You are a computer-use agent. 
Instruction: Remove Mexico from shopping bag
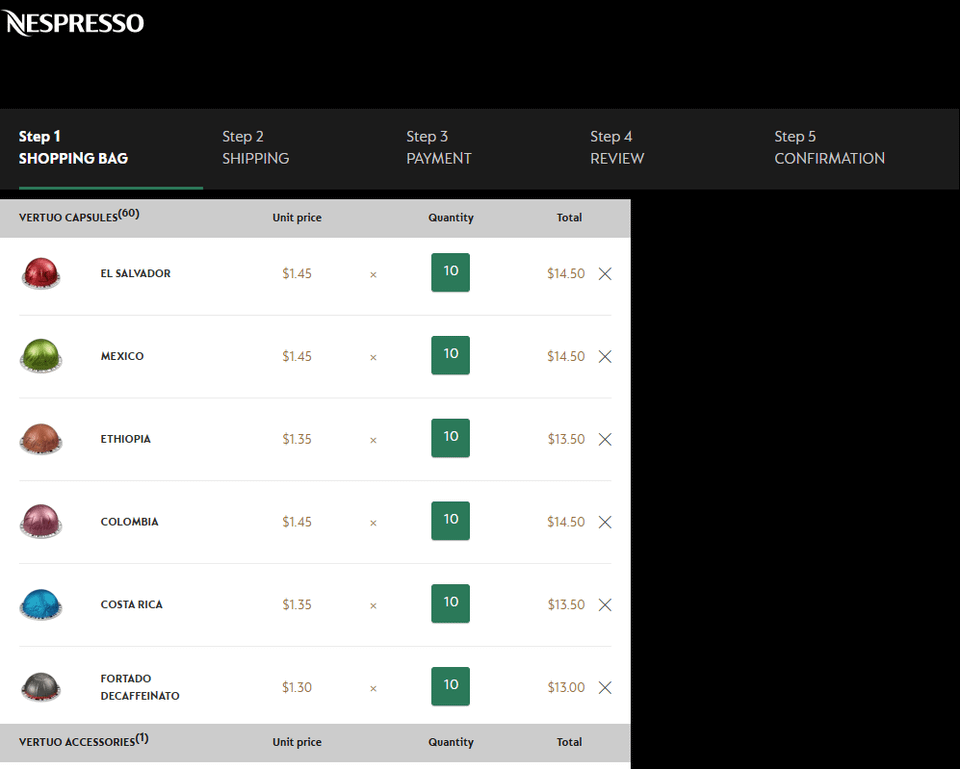(x=605, y=356)
